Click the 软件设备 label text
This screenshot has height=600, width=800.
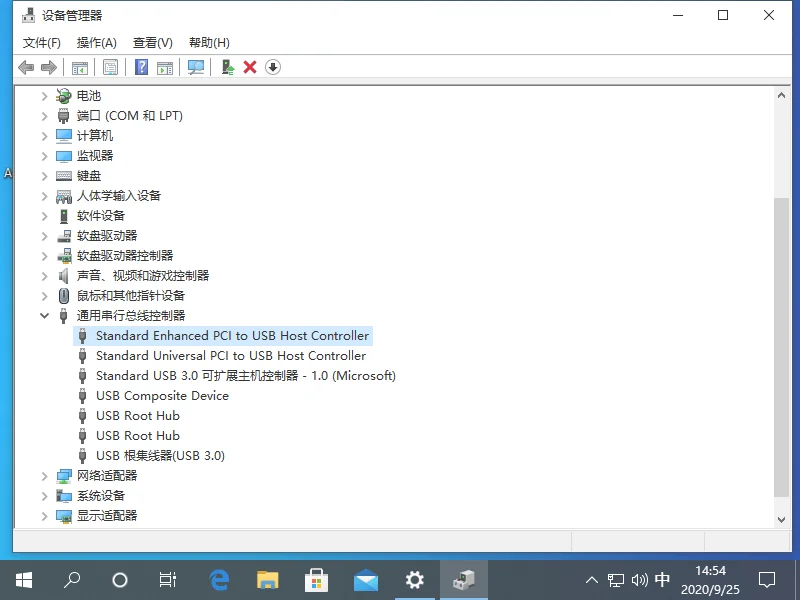(x=101, y=216)
